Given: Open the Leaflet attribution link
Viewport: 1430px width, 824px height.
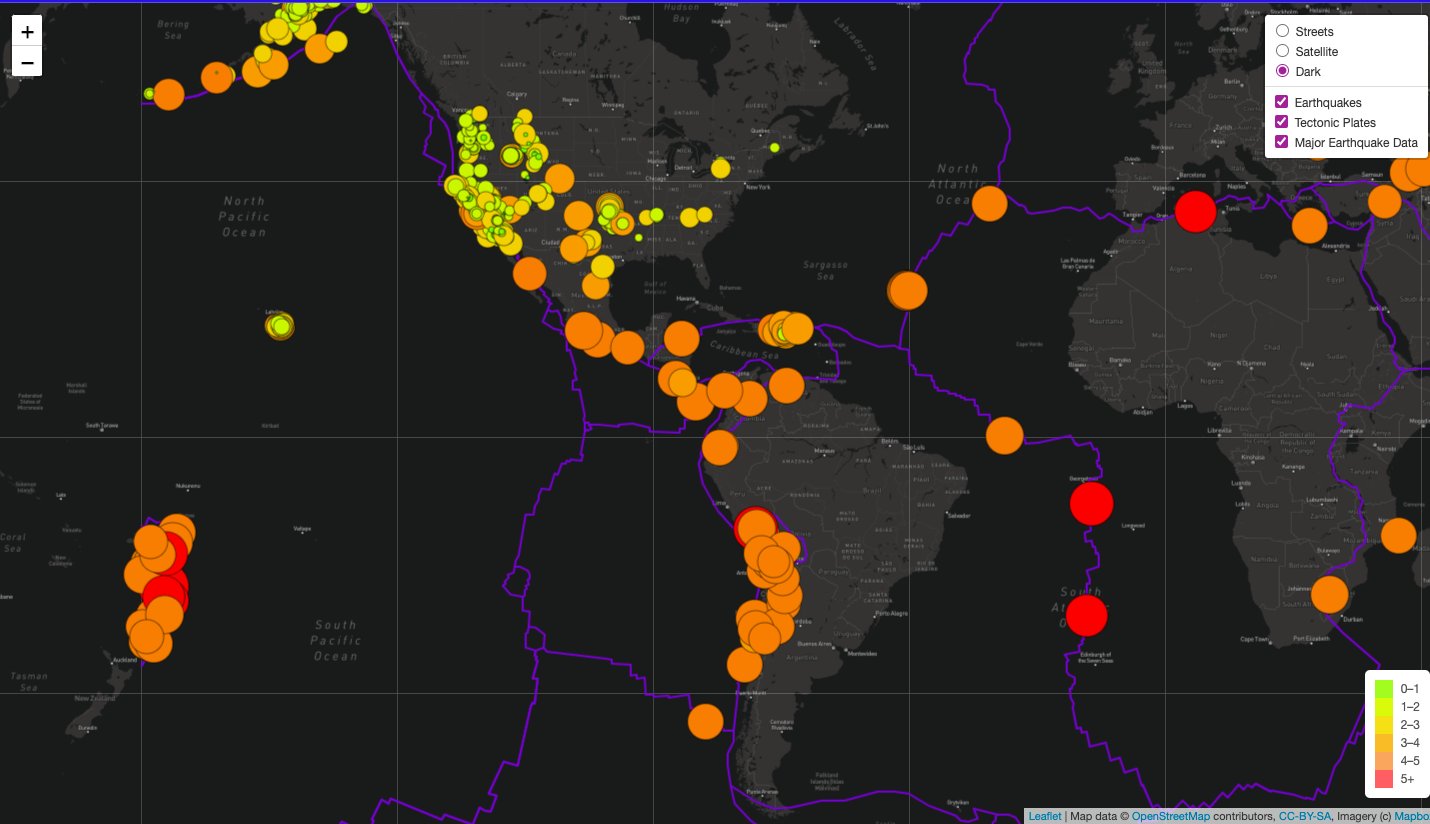Looking at the screenshot, I should (x=1045, y=816).
